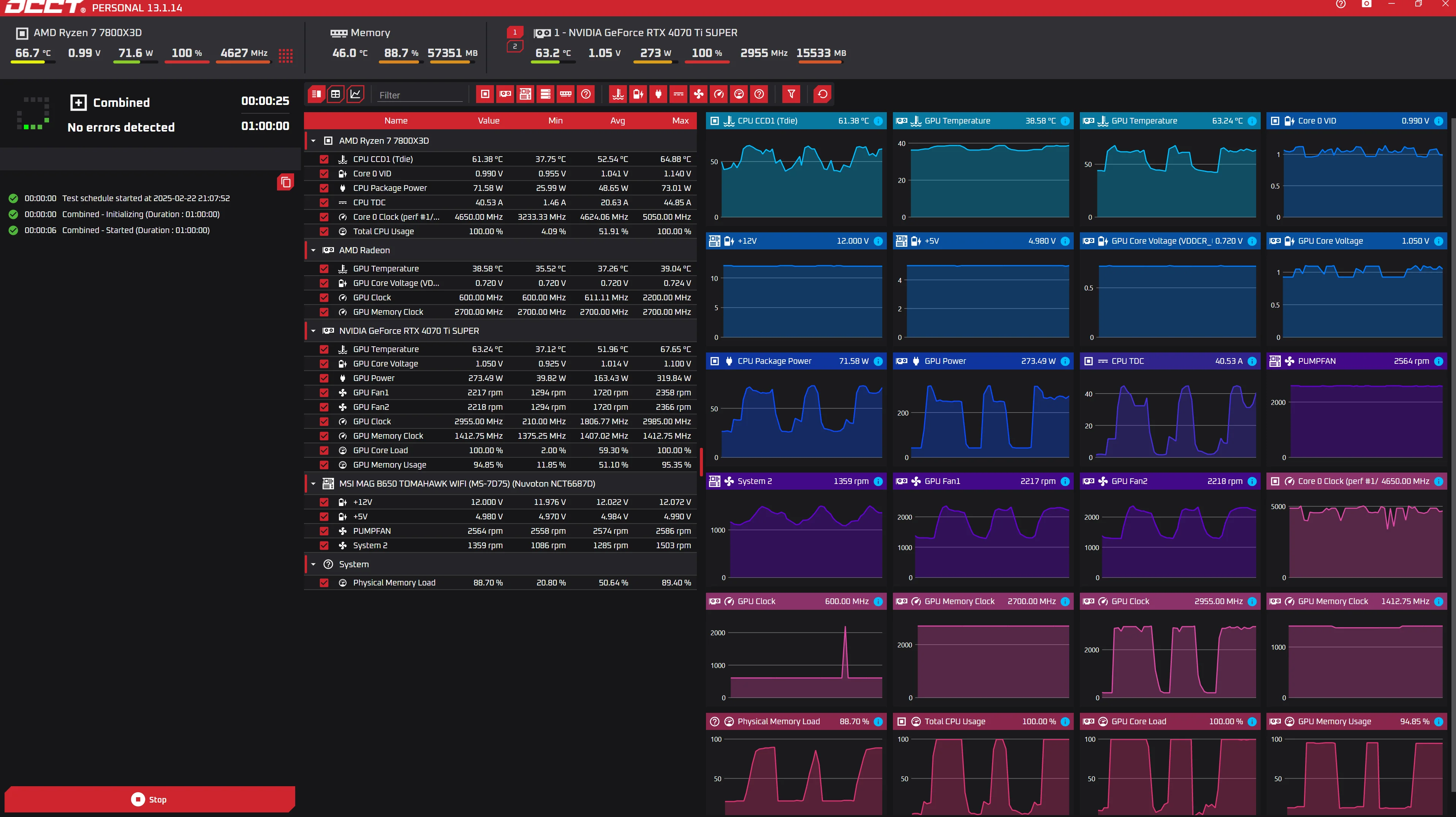Toggle the memory module filter icon

coord(566,94)
